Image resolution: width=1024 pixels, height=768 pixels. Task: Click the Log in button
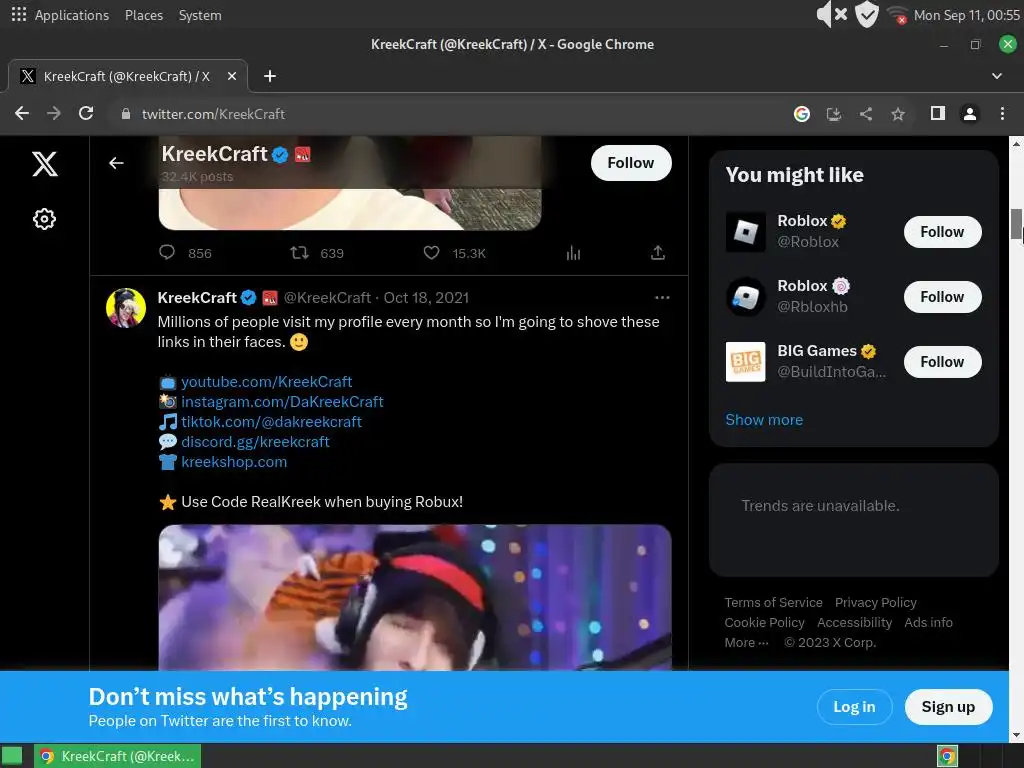tap(854, 707)
